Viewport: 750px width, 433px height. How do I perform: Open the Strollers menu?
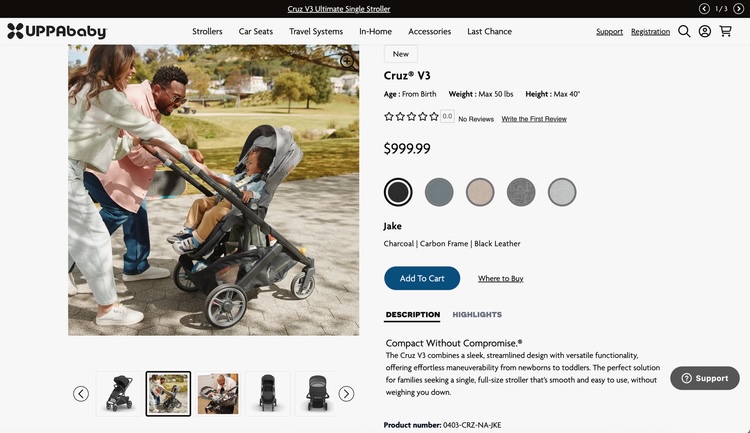point(207,31)
